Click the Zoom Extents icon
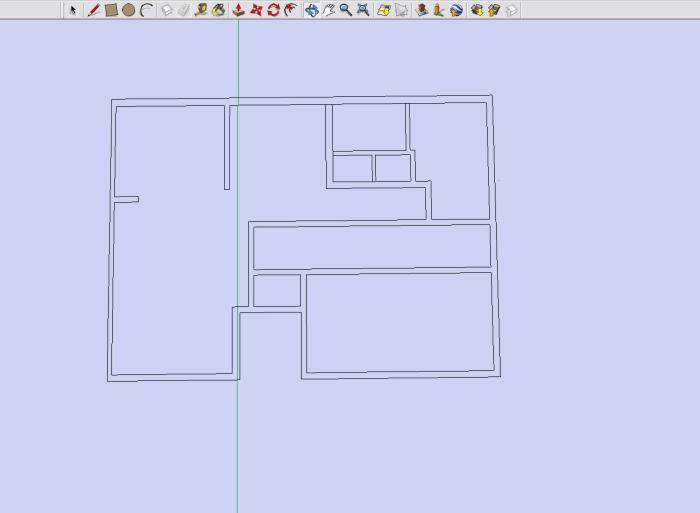700x513 pixels. (363, 10)
